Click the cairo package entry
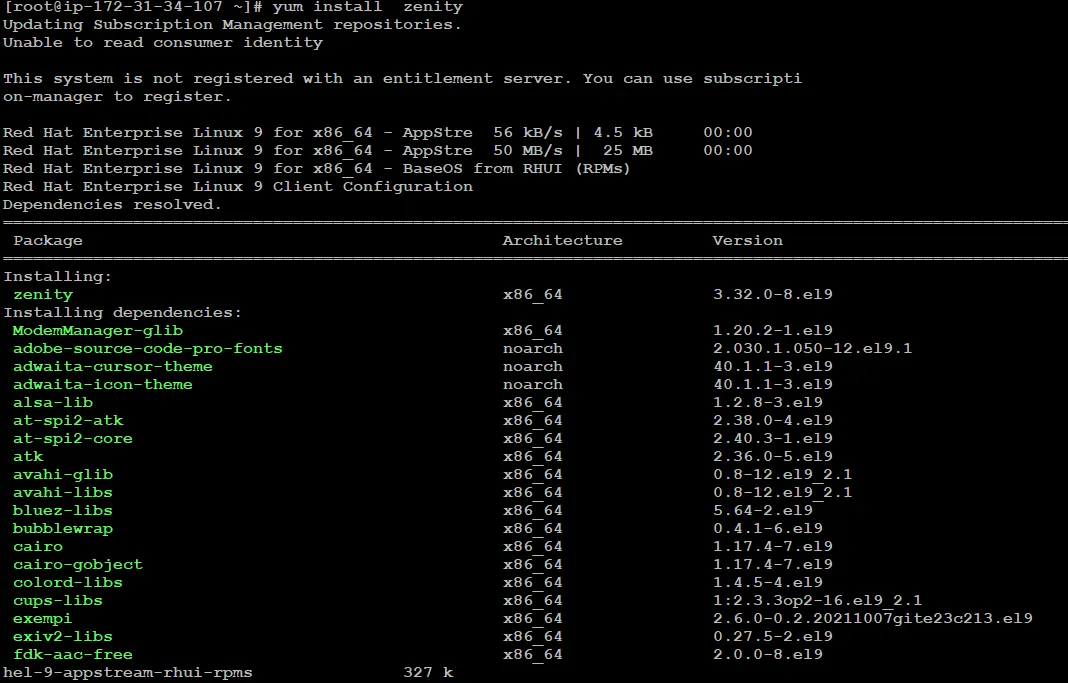This screenshot has height=683, width=1068. click(38, 546)
